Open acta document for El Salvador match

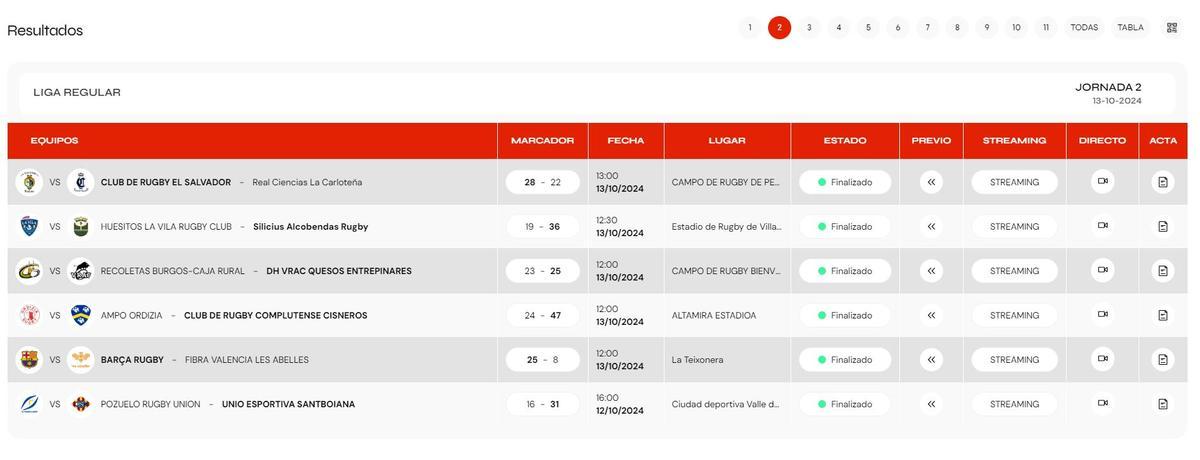1163,182
